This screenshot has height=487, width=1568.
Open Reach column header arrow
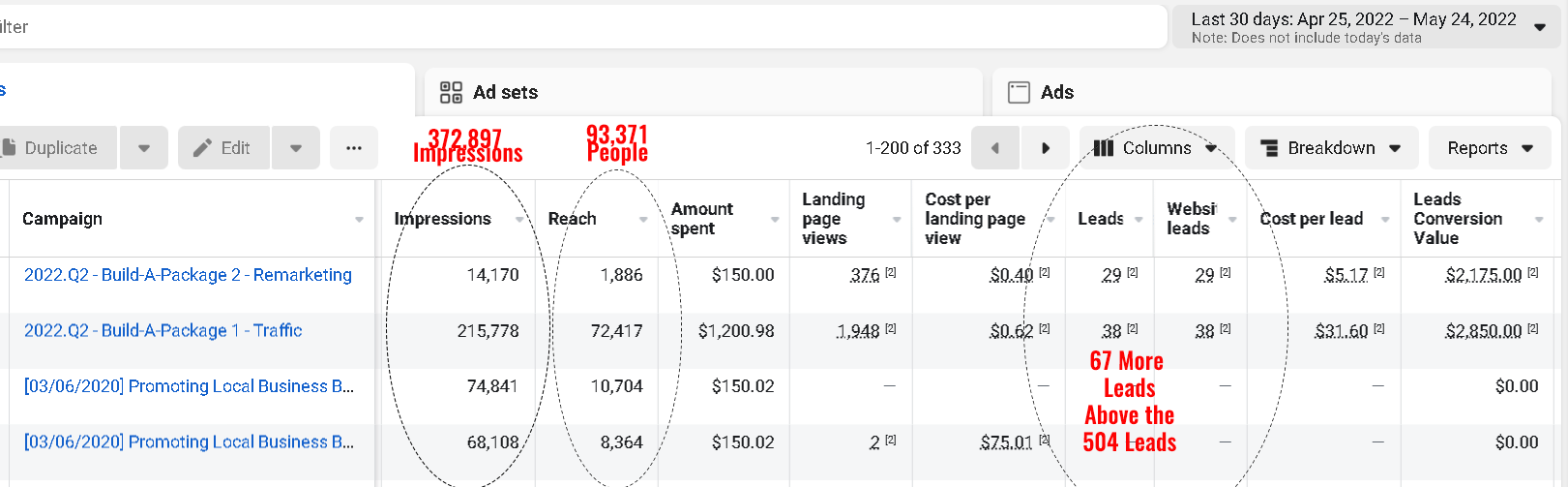coord(643,220)
